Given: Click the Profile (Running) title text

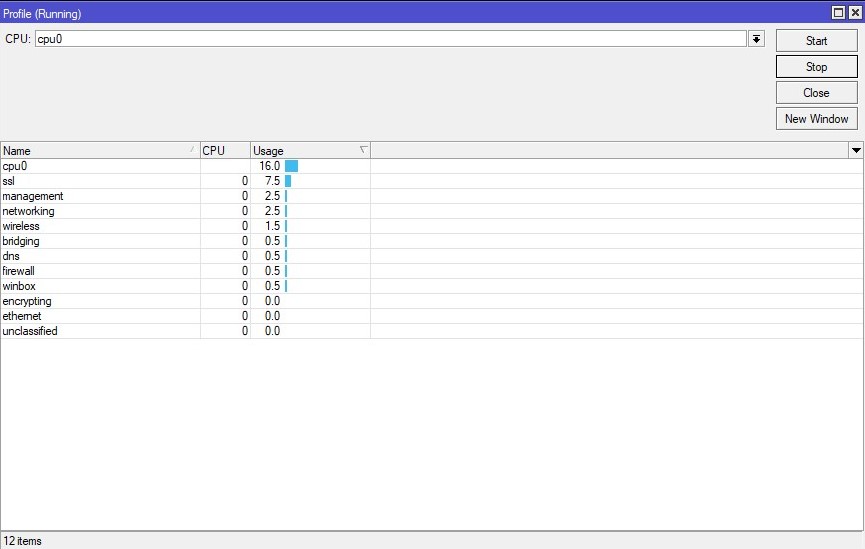Looking at the screenshot, I should 42,14.
